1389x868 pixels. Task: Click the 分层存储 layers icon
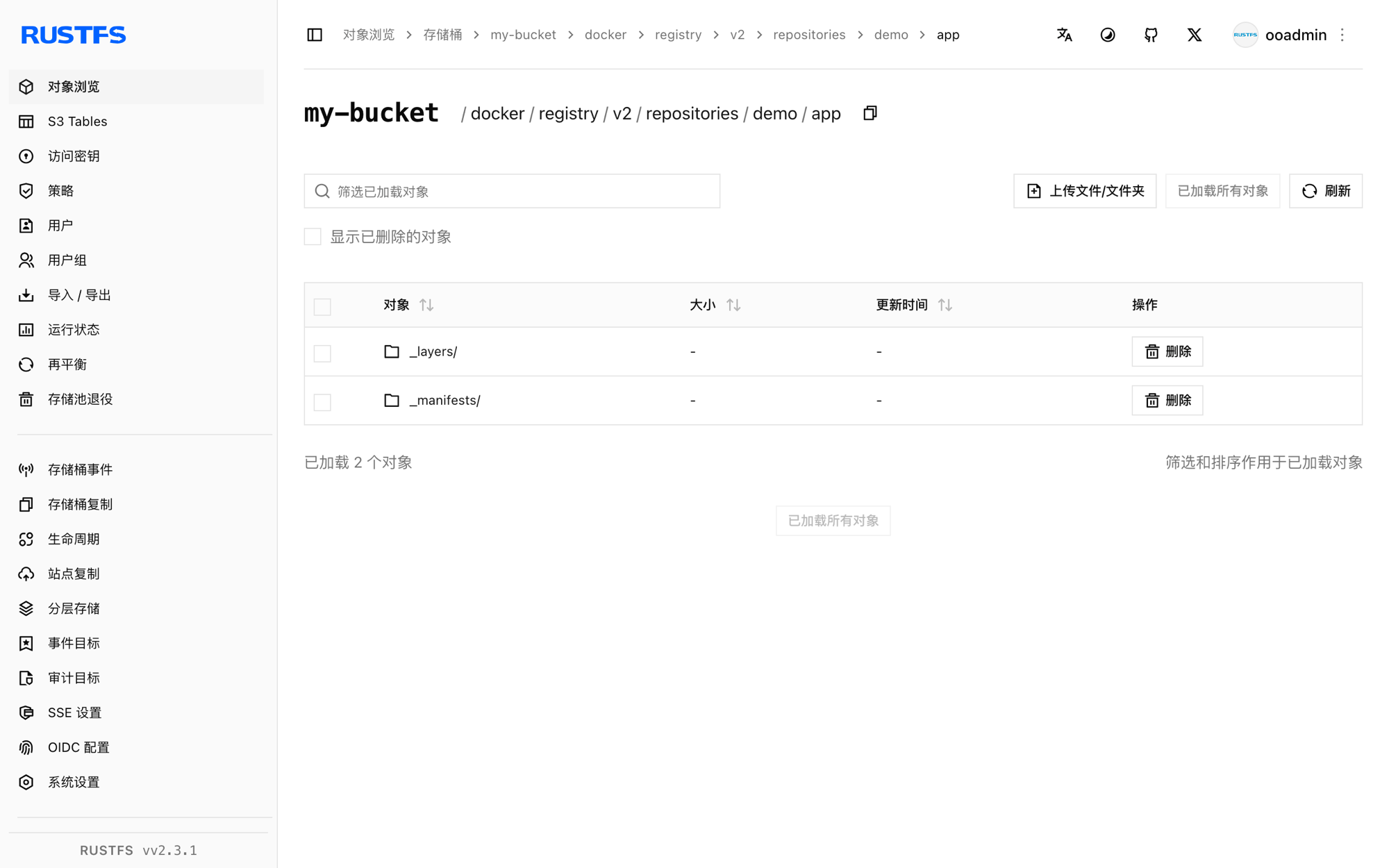click(26, 609)
